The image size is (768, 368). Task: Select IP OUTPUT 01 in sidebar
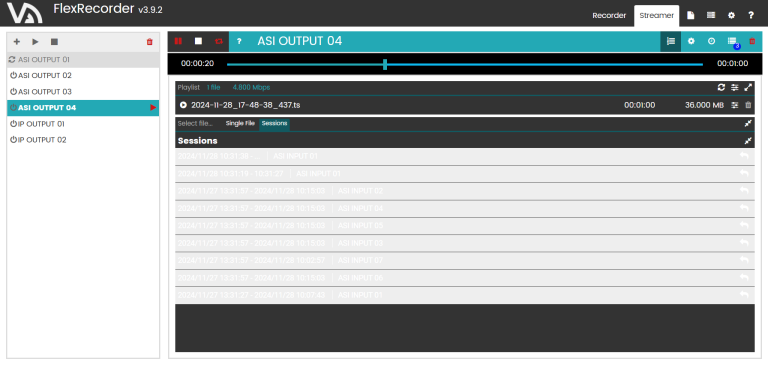[83, 124]
